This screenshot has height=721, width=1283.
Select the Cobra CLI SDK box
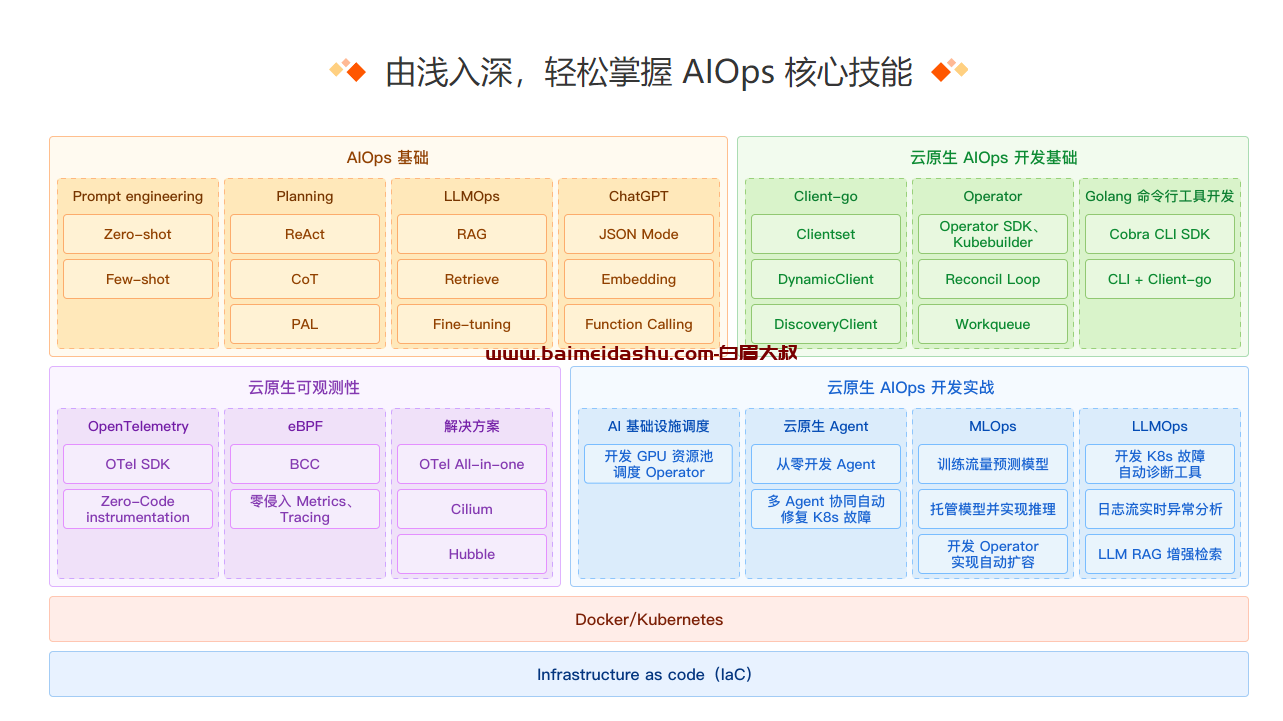point(1160,234)
